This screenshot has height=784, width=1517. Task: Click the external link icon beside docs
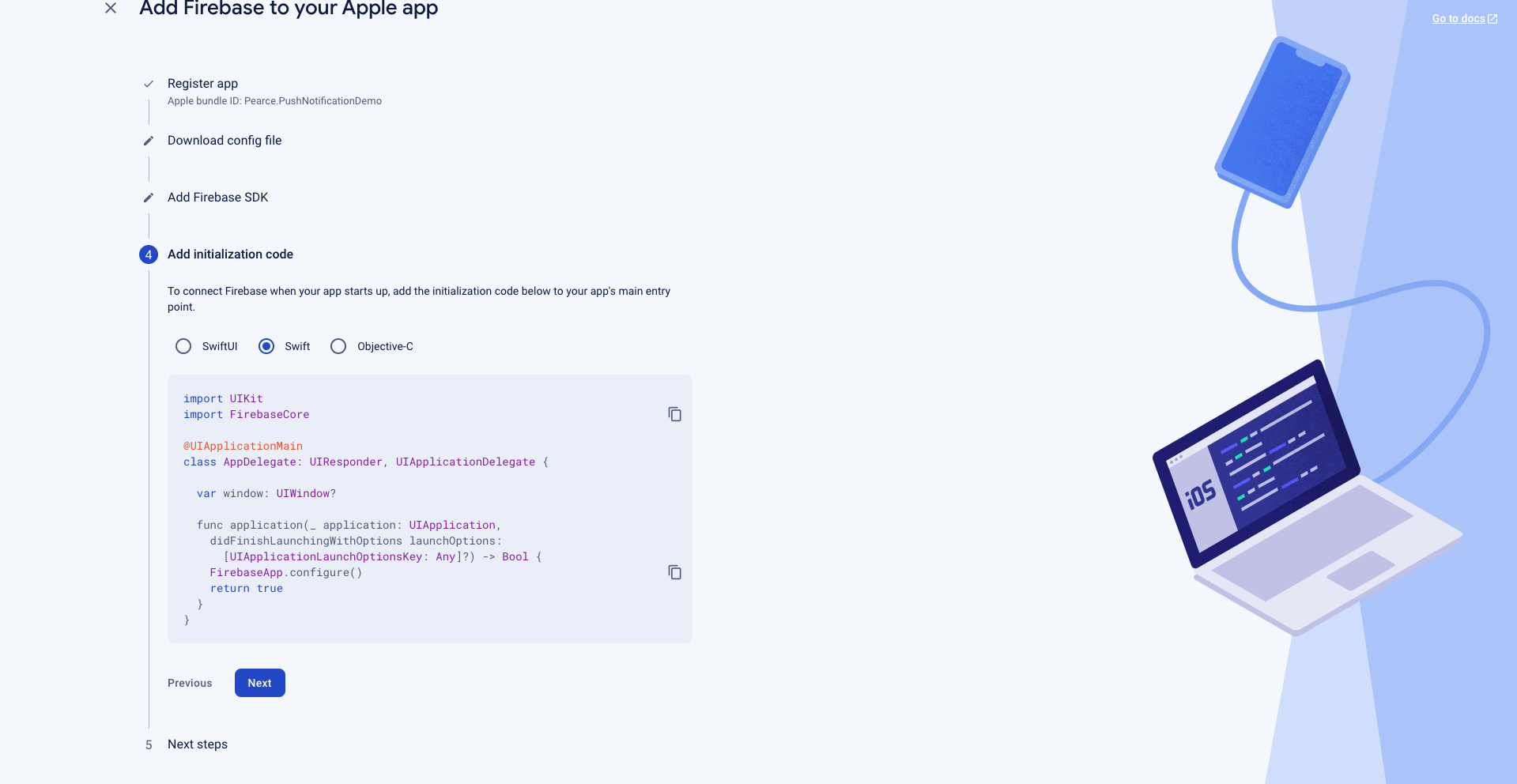coord(1492,19)
